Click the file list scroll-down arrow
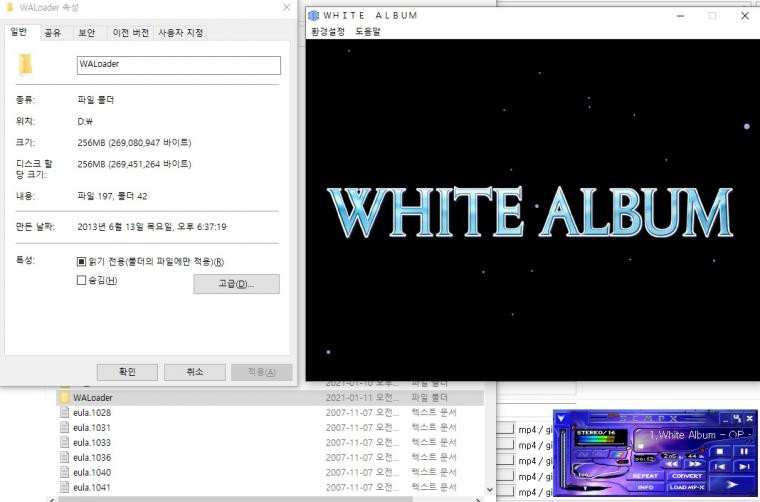This screenshot has width=760, height=502. (x=490, y=490)
